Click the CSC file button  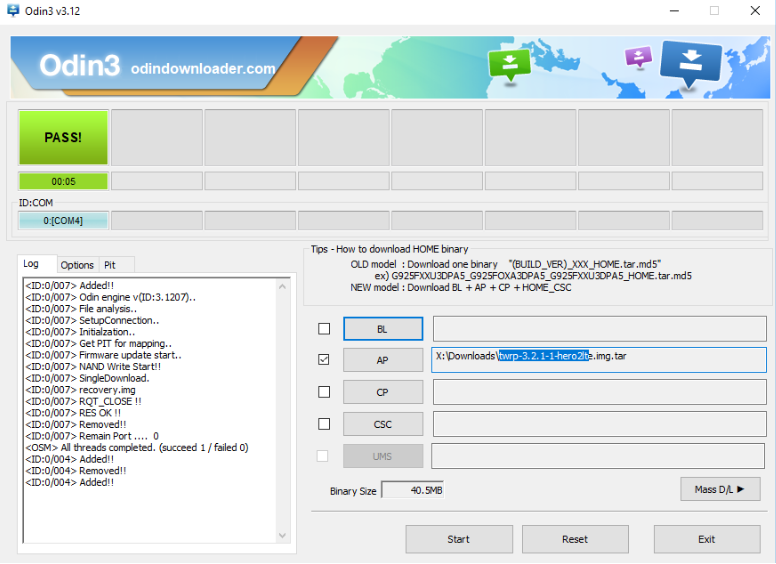383,424
